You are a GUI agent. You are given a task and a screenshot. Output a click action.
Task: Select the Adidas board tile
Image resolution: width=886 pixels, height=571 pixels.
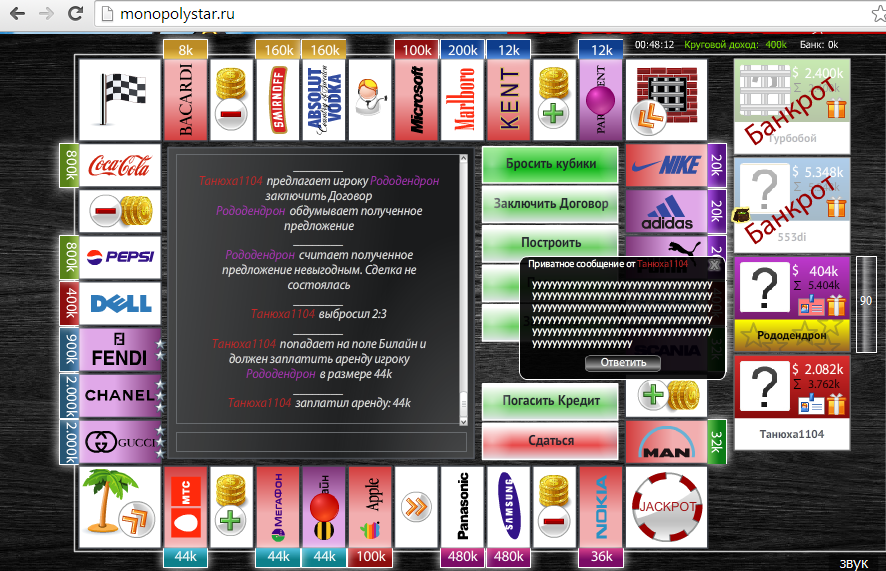tap(667, 211)
